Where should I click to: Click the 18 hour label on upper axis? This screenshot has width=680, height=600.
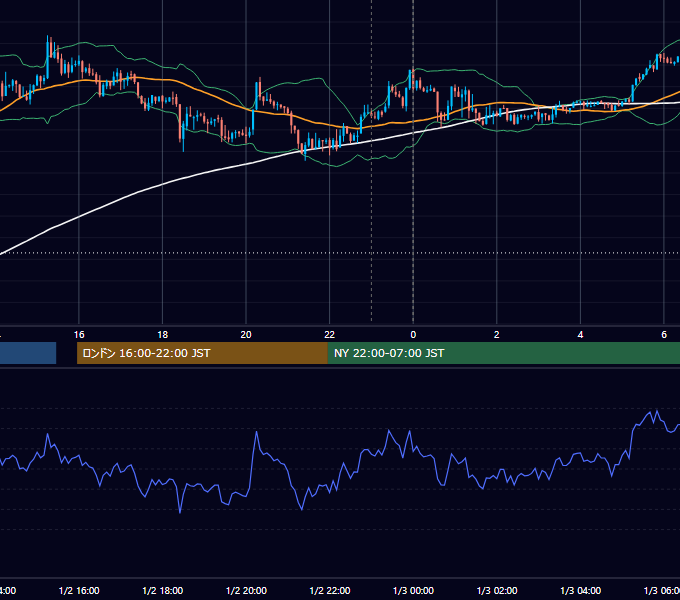coord(163,335)
